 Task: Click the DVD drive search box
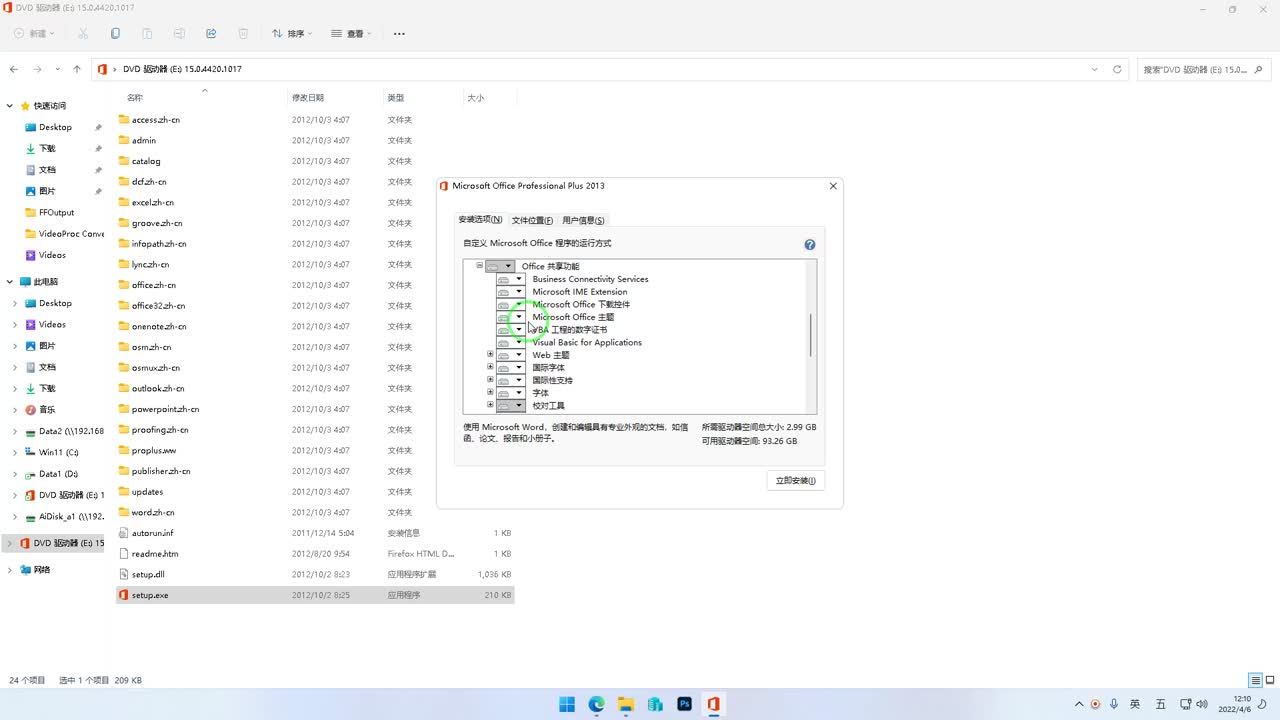(x=1195, y=70)
